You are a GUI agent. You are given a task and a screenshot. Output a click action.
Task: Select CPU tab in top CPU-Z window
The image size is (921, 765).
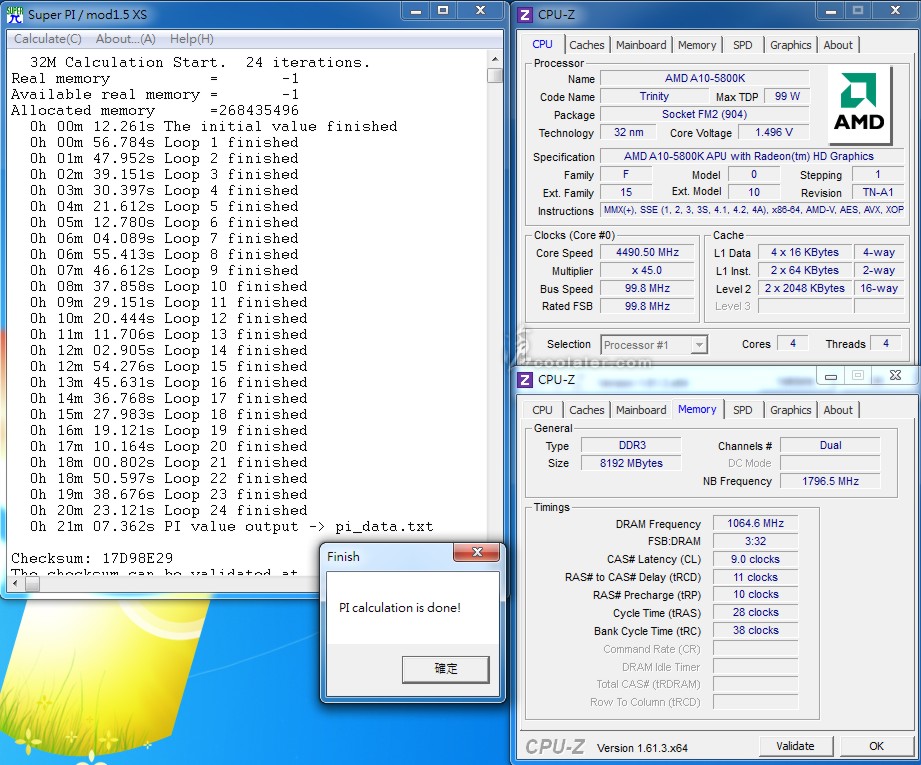[542, 45]
